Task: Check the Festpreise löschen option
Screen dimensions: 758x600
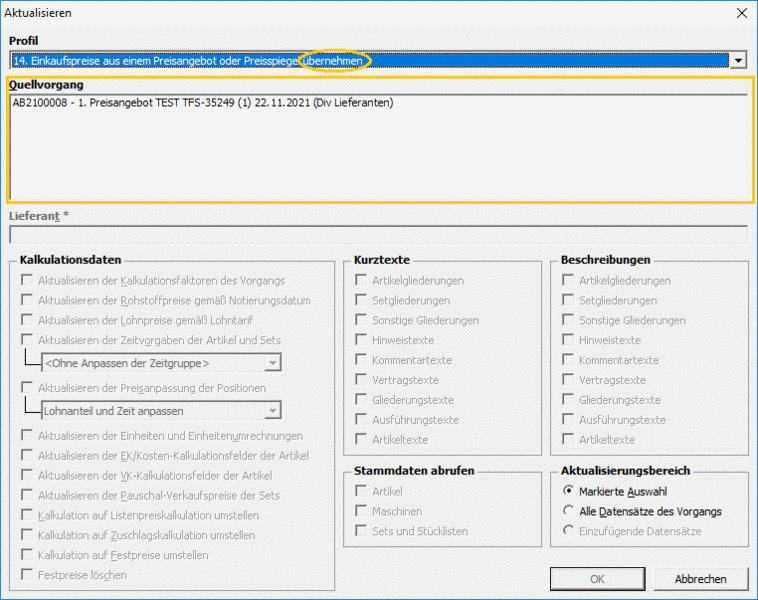Action: pyautogui.click(x=27, y=574)
